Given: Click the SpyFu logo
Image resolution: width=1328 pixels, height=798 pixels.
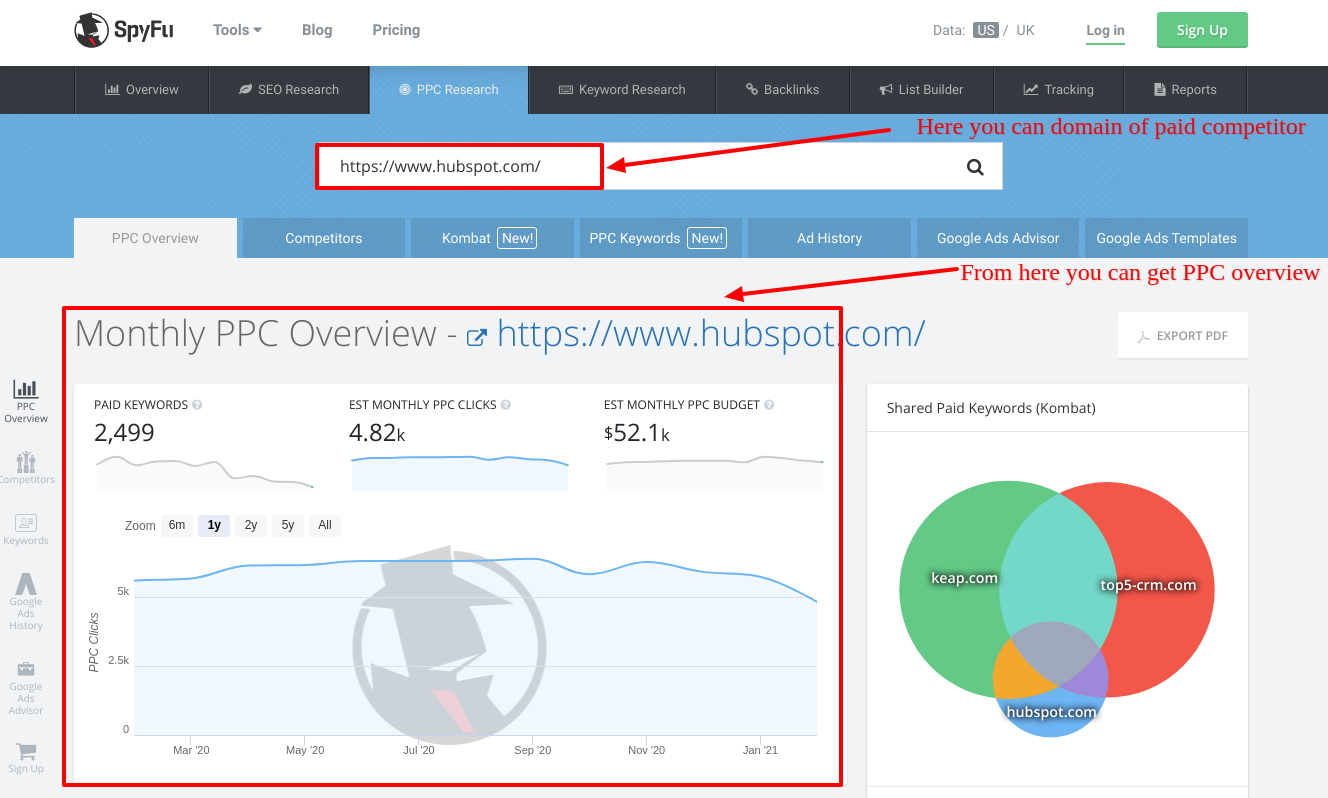Looking at the screenshot, I should pyautogui.click(x=124, y=30).
